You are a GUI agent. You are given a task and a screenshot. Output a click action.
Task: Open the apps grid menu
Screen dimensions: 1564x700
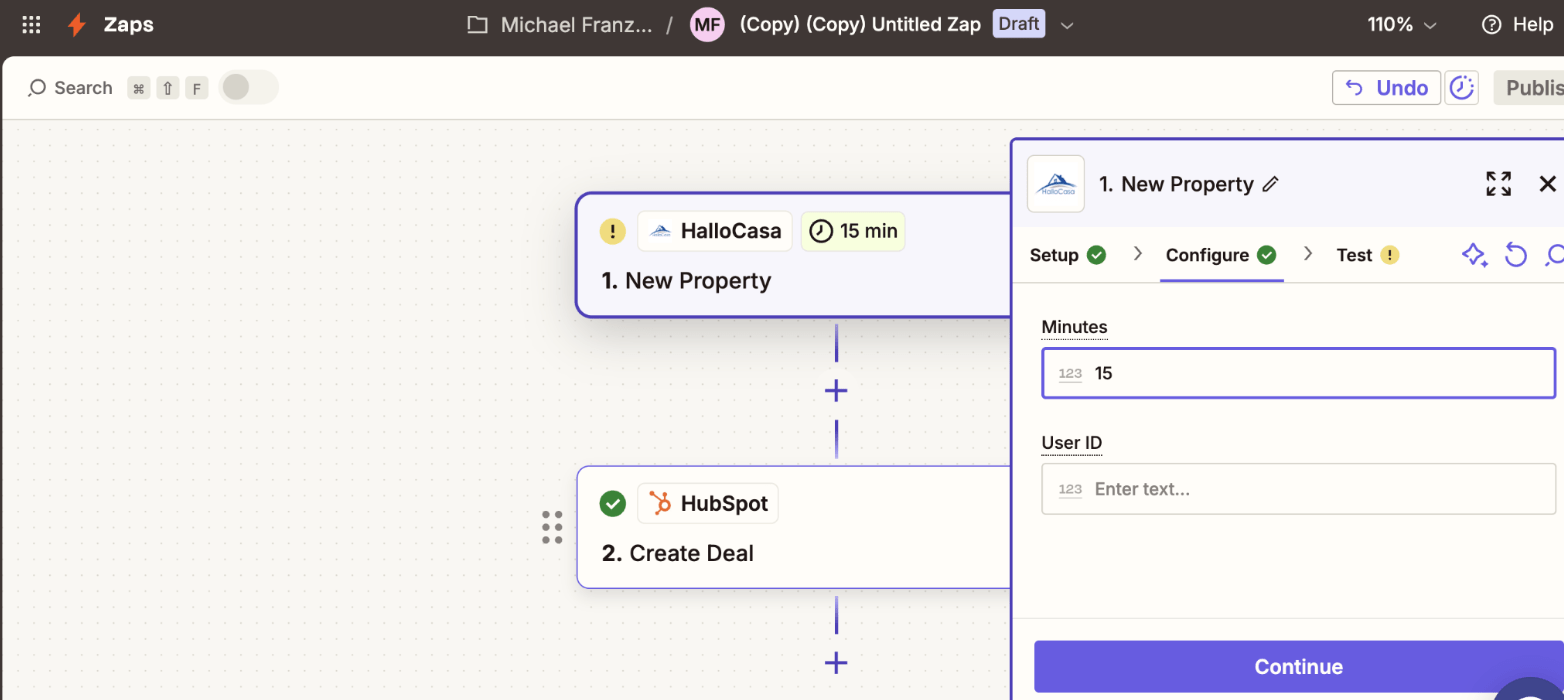pos(31,25)
